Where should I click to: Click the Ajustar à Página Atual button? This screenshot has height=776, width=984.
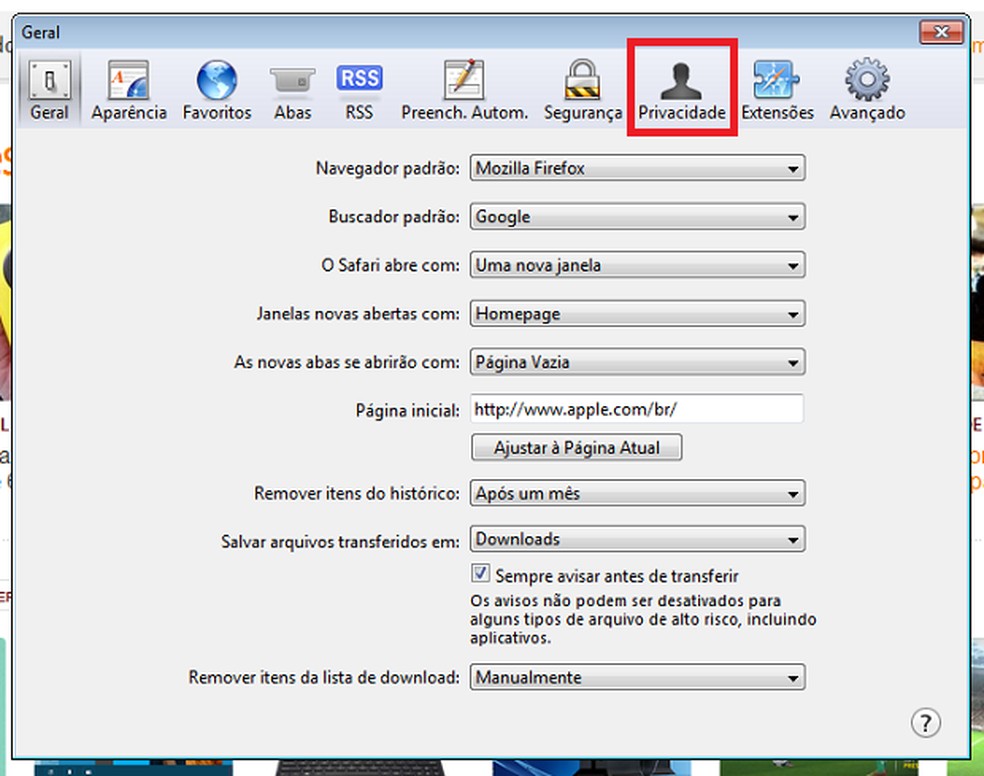577,448
